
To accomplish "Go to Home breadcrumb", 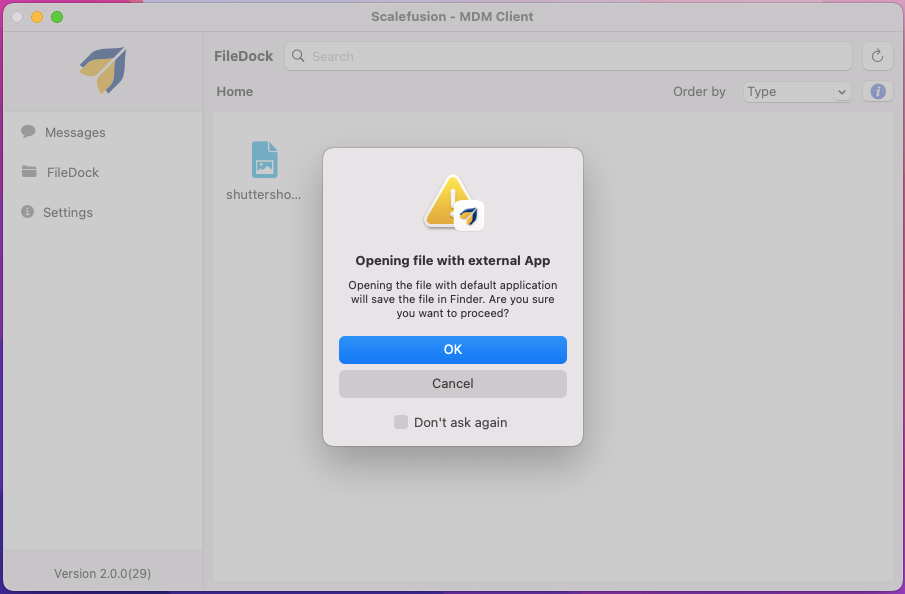I will tap(234, 92).
